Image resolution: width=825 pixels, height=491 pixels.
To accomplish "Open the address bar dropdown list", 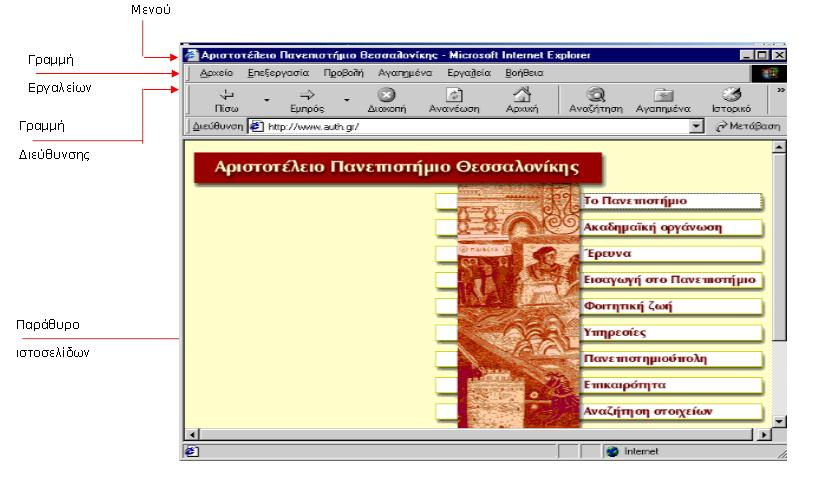I will tap(697, 126).
